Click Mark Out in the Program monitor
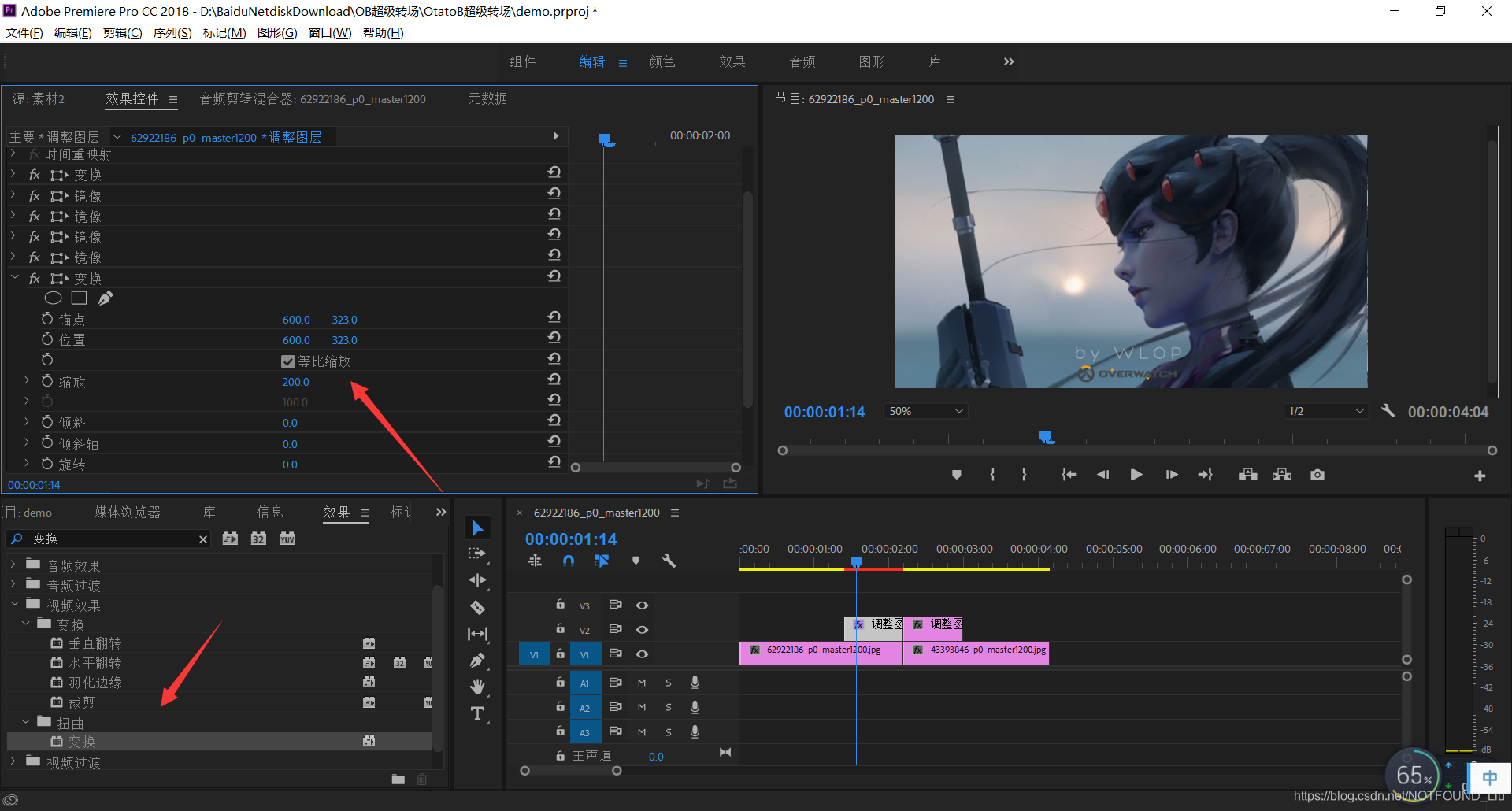This screenshot has height=811, width=1512. pyautogui.click(x=1024, y=475)
